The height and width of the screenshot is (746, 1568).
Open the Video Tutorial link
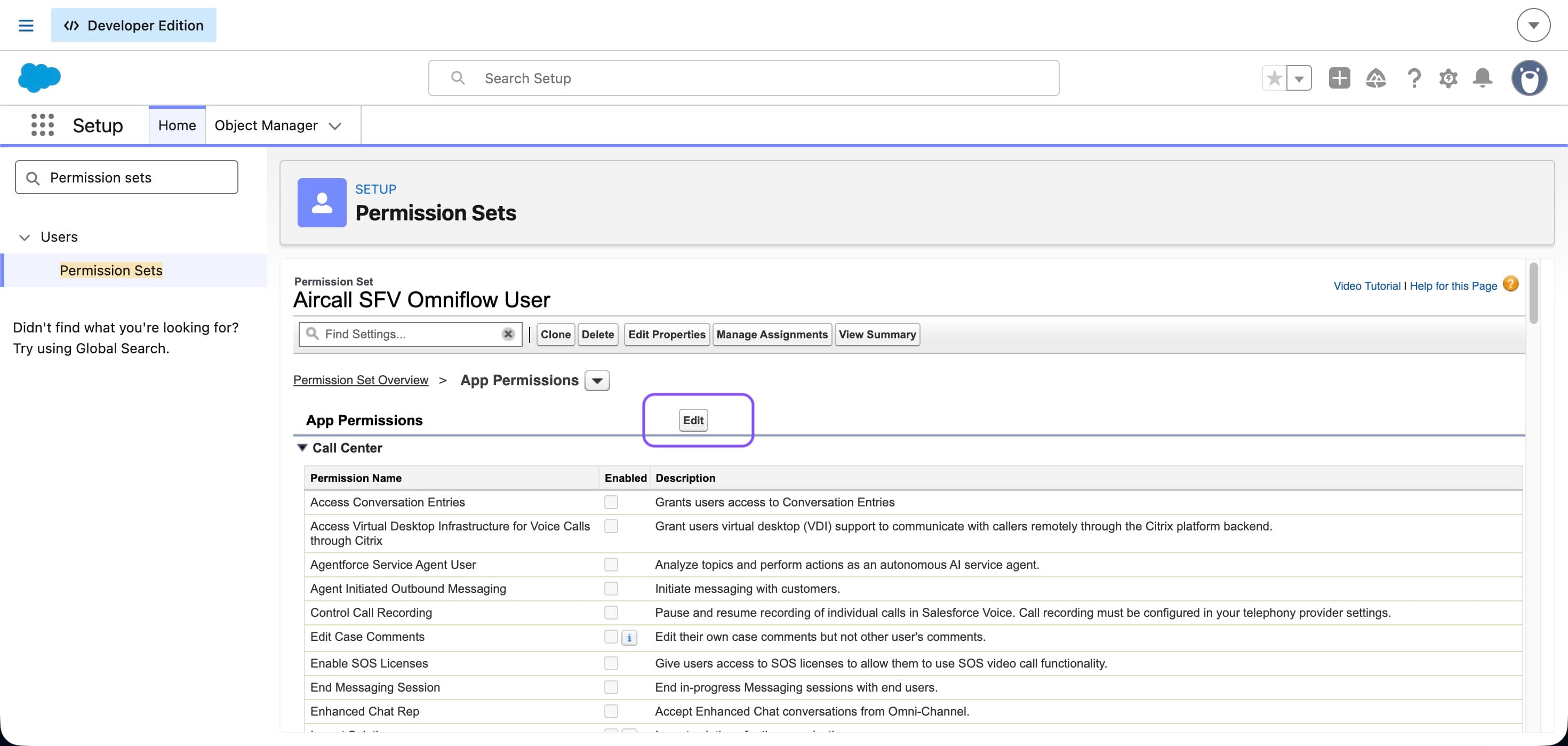pos(1367,285)
